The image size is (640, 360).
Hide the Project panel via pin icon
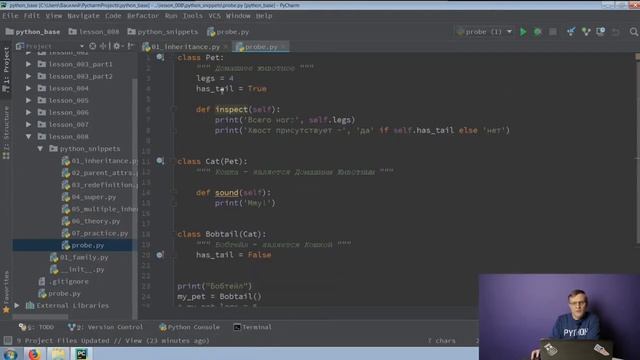pyautogui.click(x=130, y=46)
